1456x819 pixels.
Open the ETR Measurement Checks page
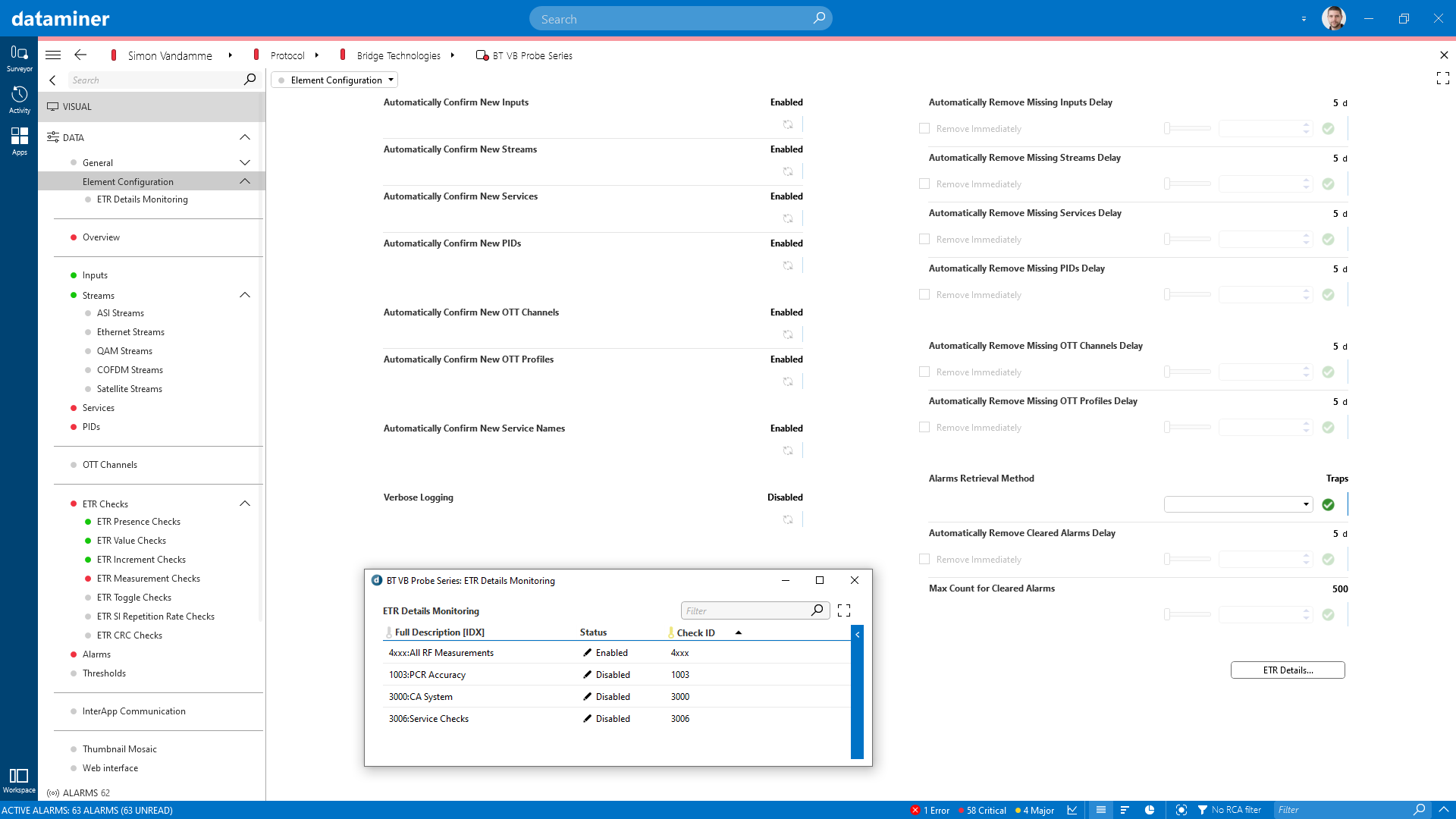[149, 579]
